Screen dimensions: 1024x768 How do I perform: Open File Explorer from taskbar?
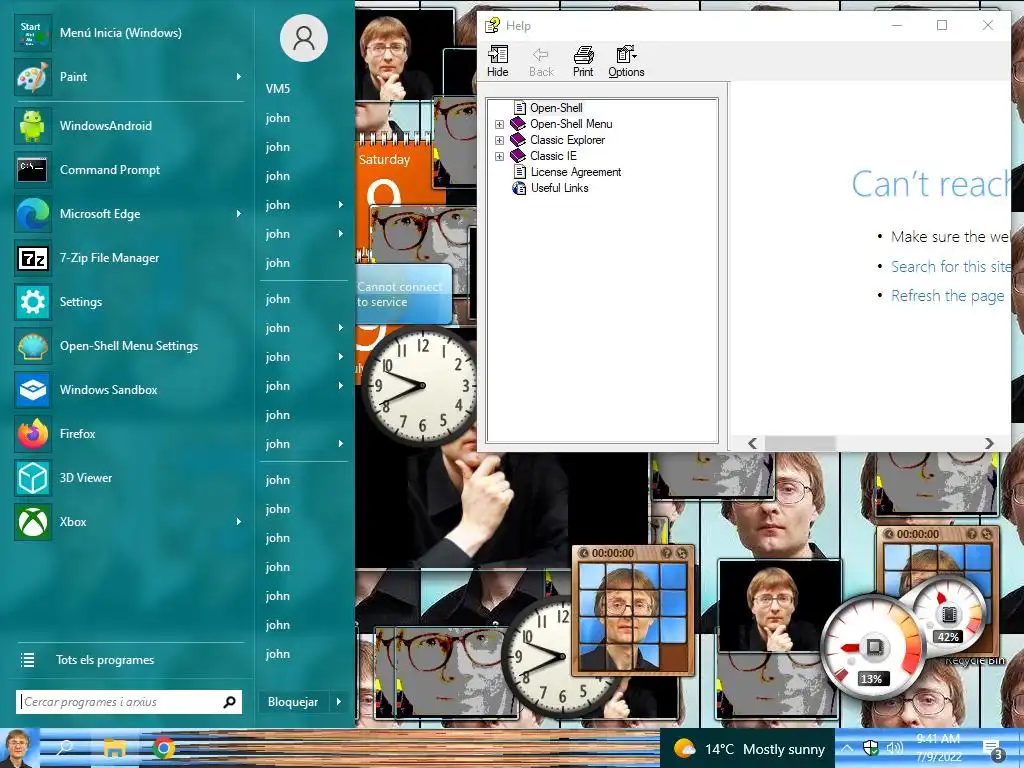(115, 748)
